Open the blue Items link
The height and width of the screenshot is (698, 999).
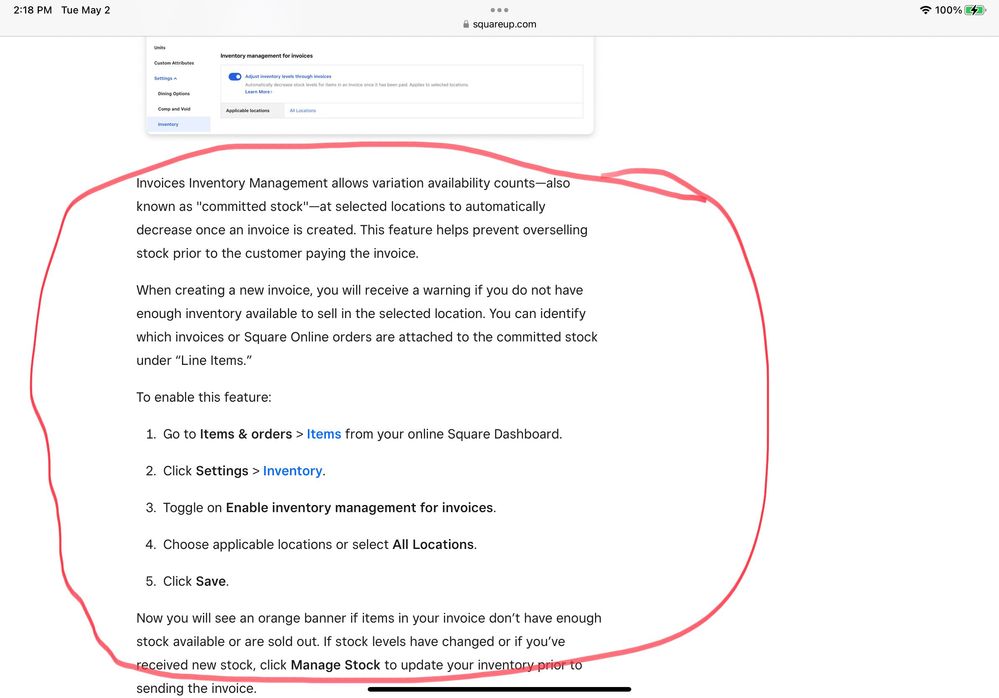click(324, 434)
